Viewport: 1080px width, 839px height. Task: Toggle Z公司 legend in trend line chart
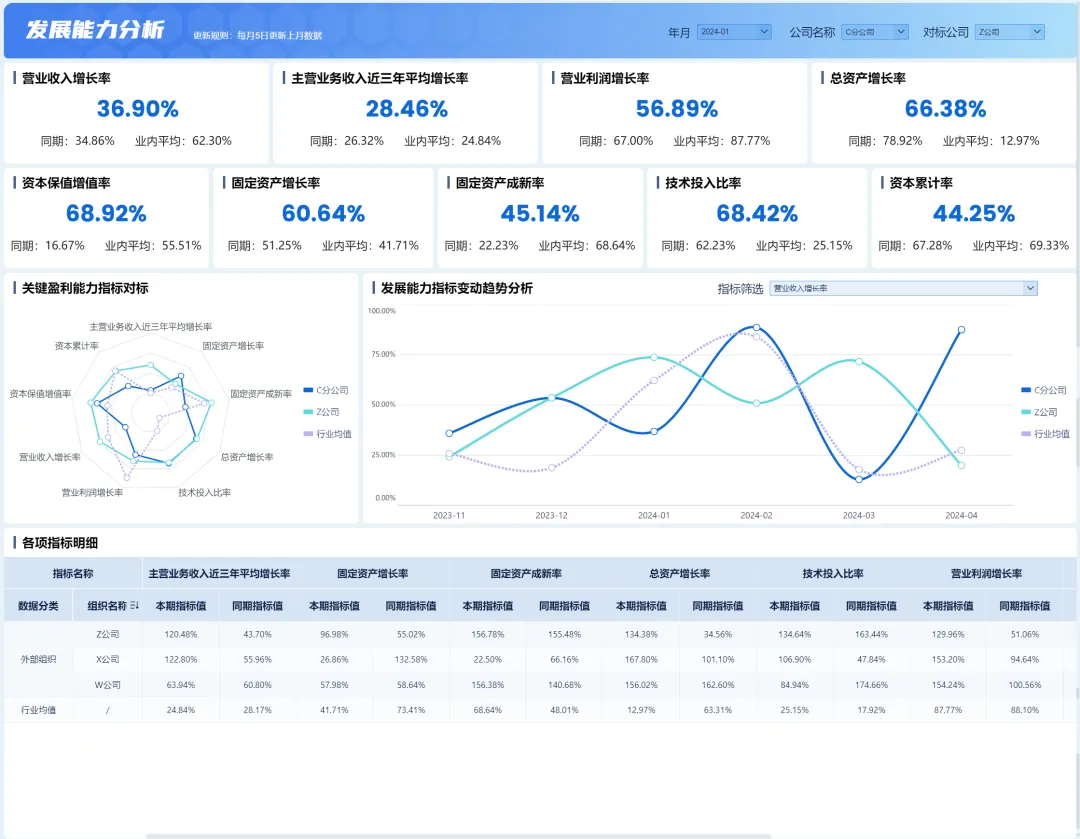tap(1039, 412)
